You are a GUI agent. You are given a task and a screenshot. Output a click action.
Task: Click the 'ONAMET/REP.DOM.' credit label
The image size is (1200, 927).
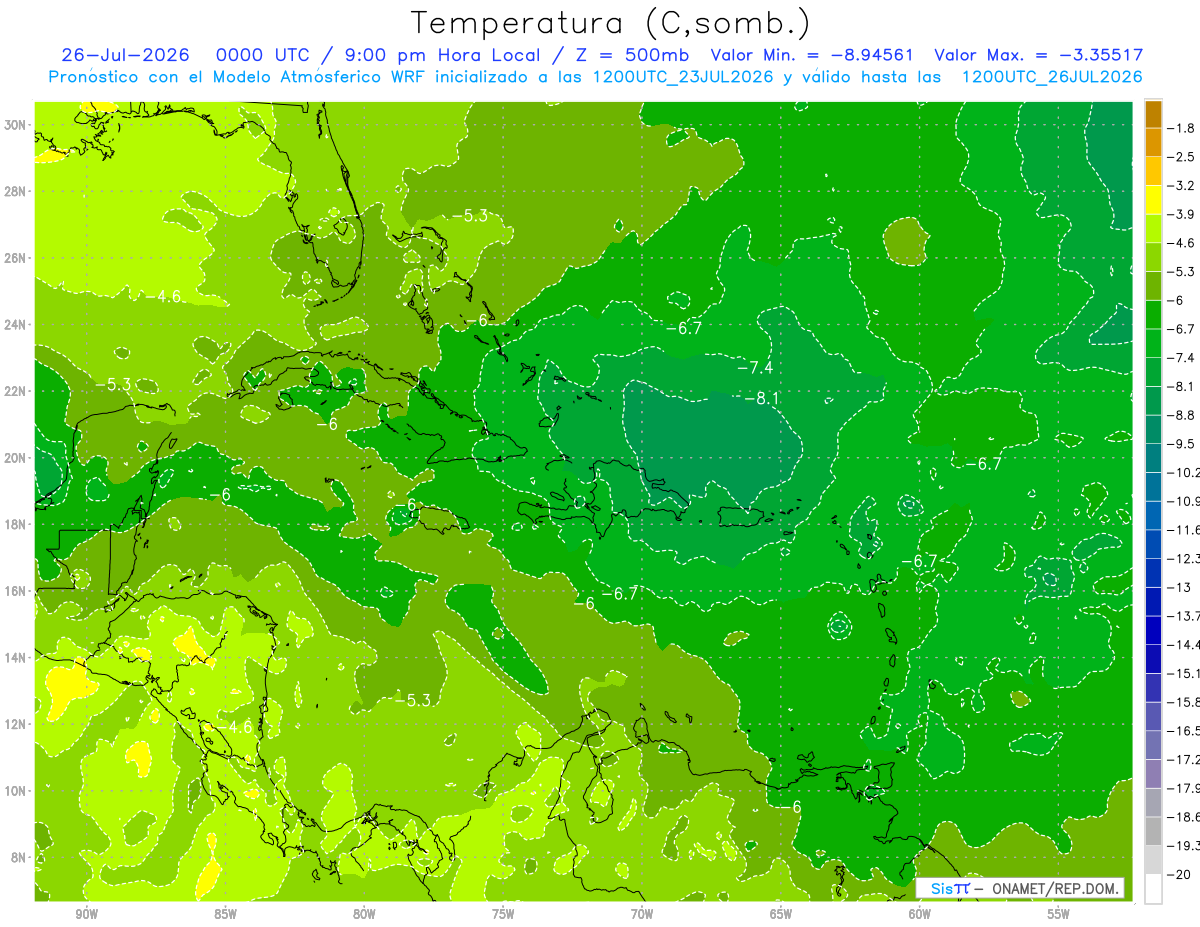[x=1054, y=888]
